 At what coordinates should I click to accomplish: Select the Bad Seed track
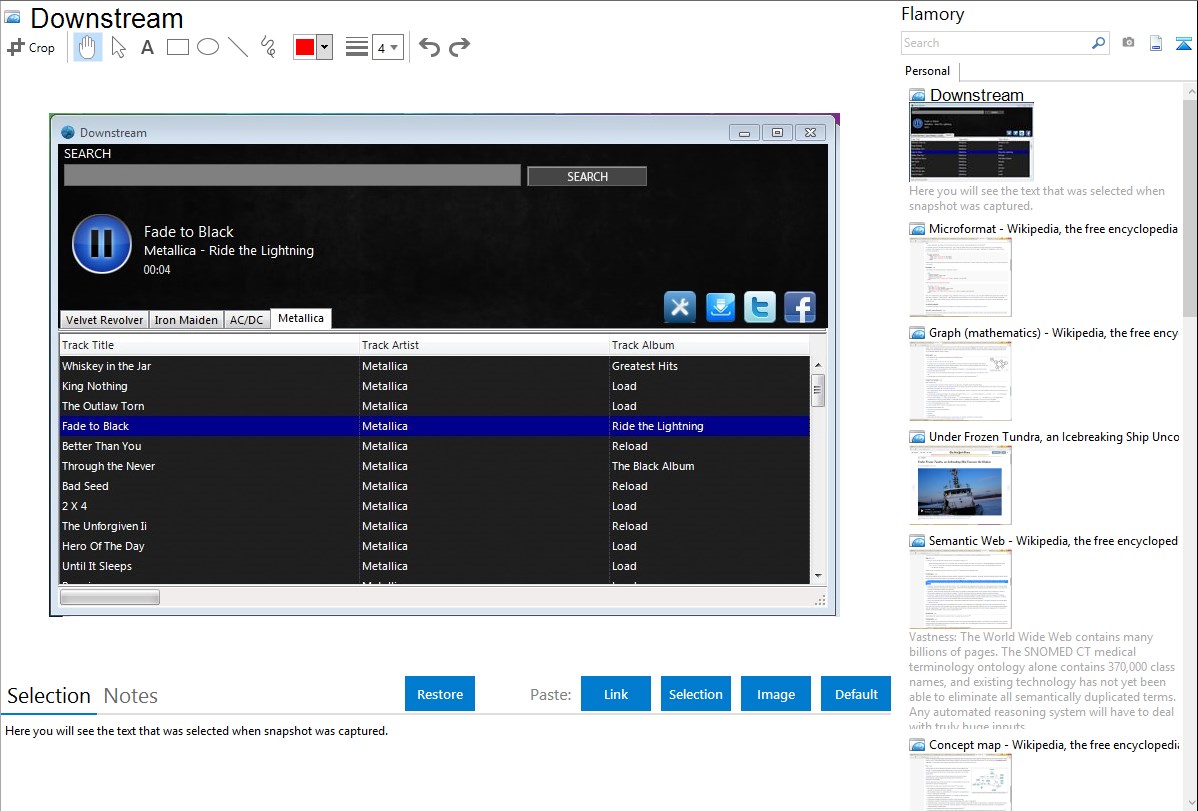coord(434,485)
